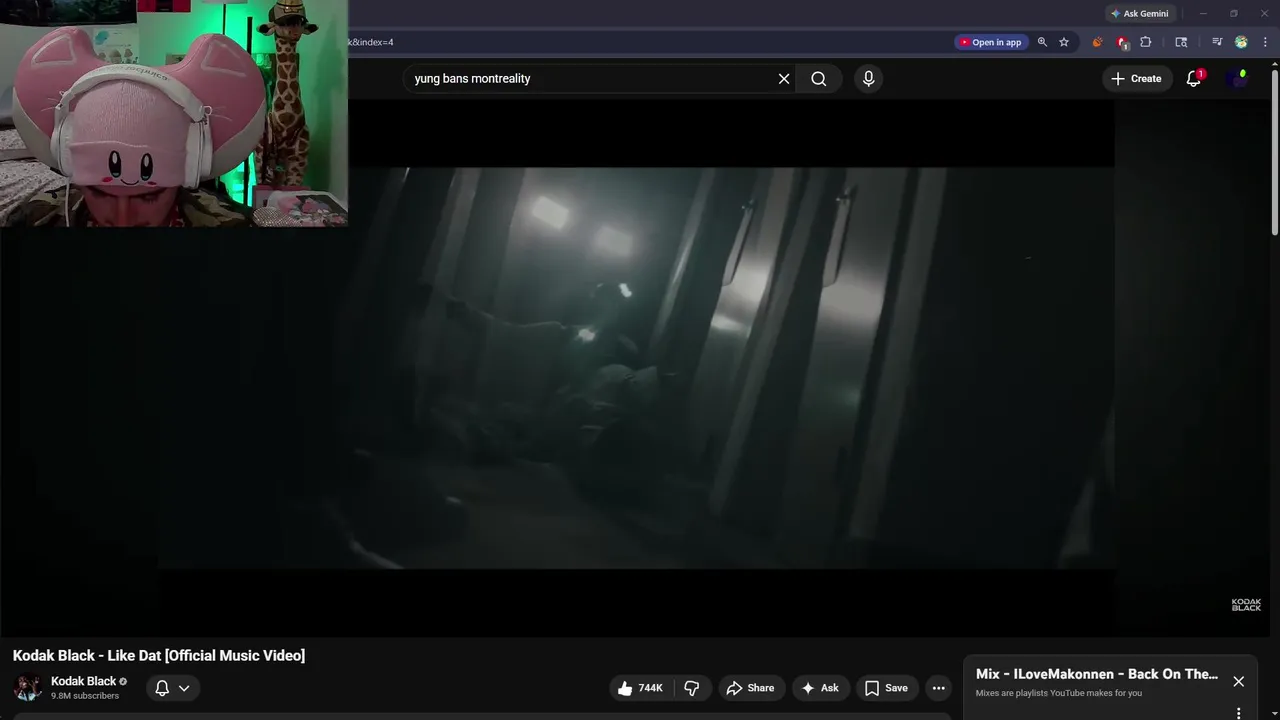
Task: Open the Kodak Black channel avatar
Action: [x=28, y=688]
